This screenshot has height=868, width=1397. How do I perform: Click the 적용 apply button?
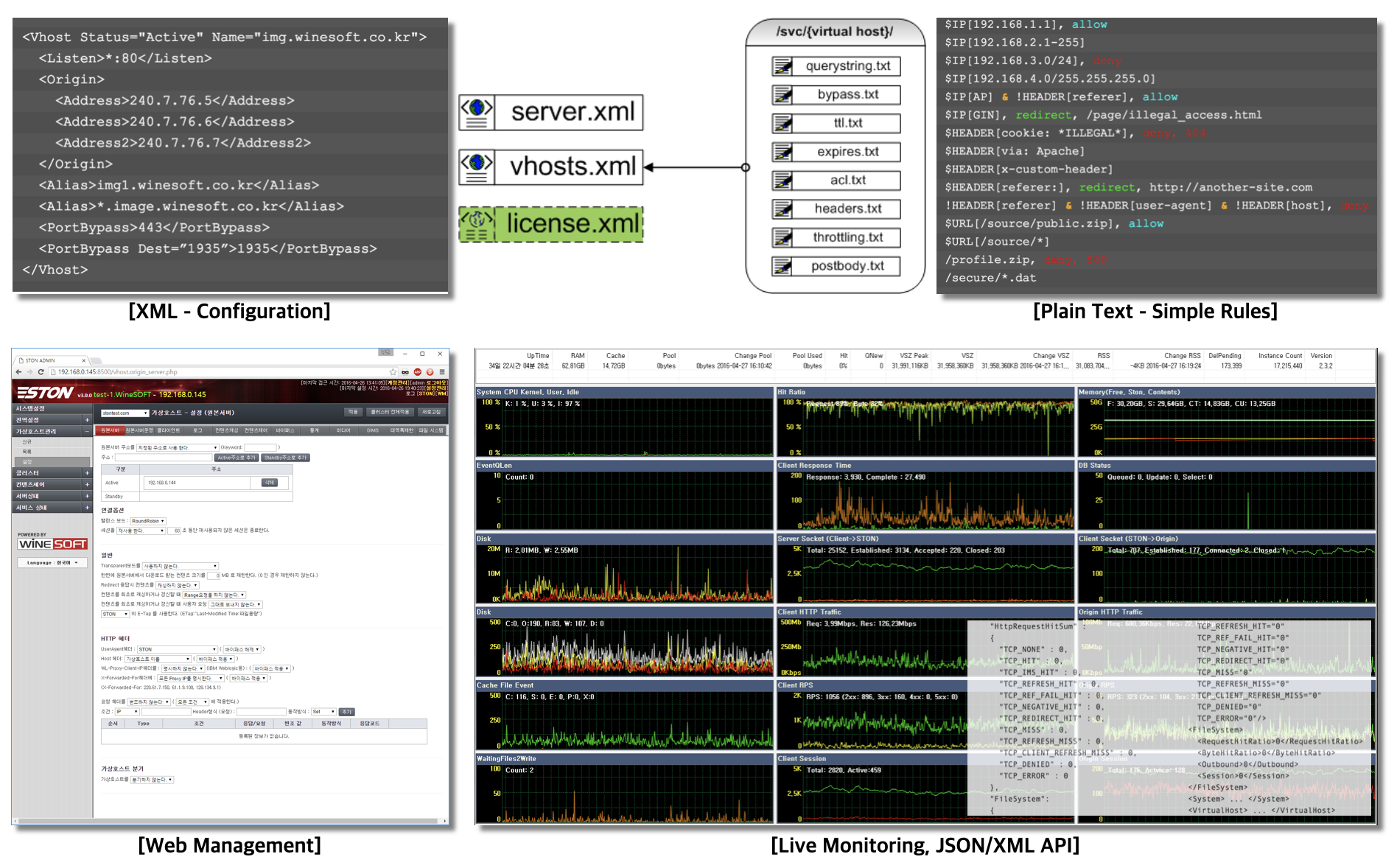pyautogui.click(x=354, y=412)
